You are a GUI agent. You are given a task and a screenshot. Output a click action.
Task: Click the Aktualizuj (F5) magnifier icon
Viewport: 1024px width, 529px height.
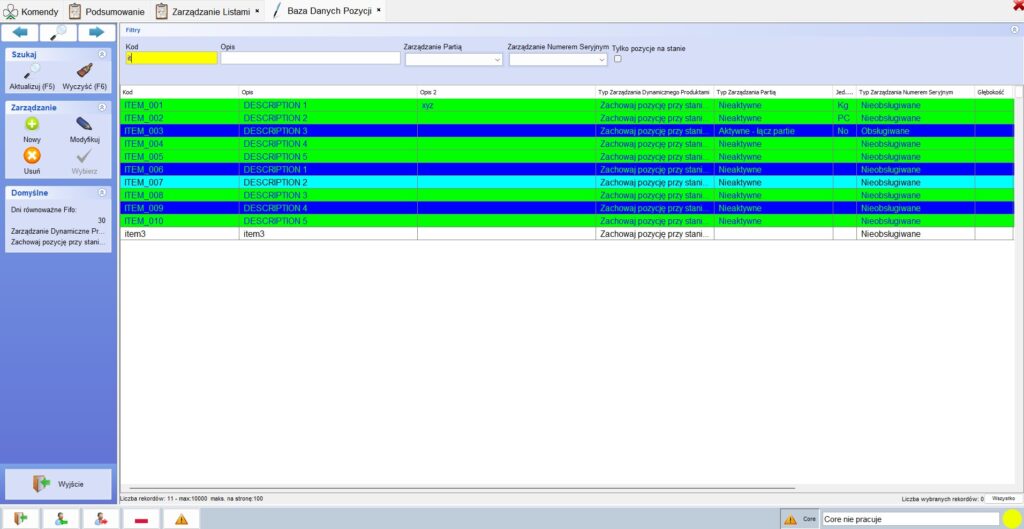32,71
